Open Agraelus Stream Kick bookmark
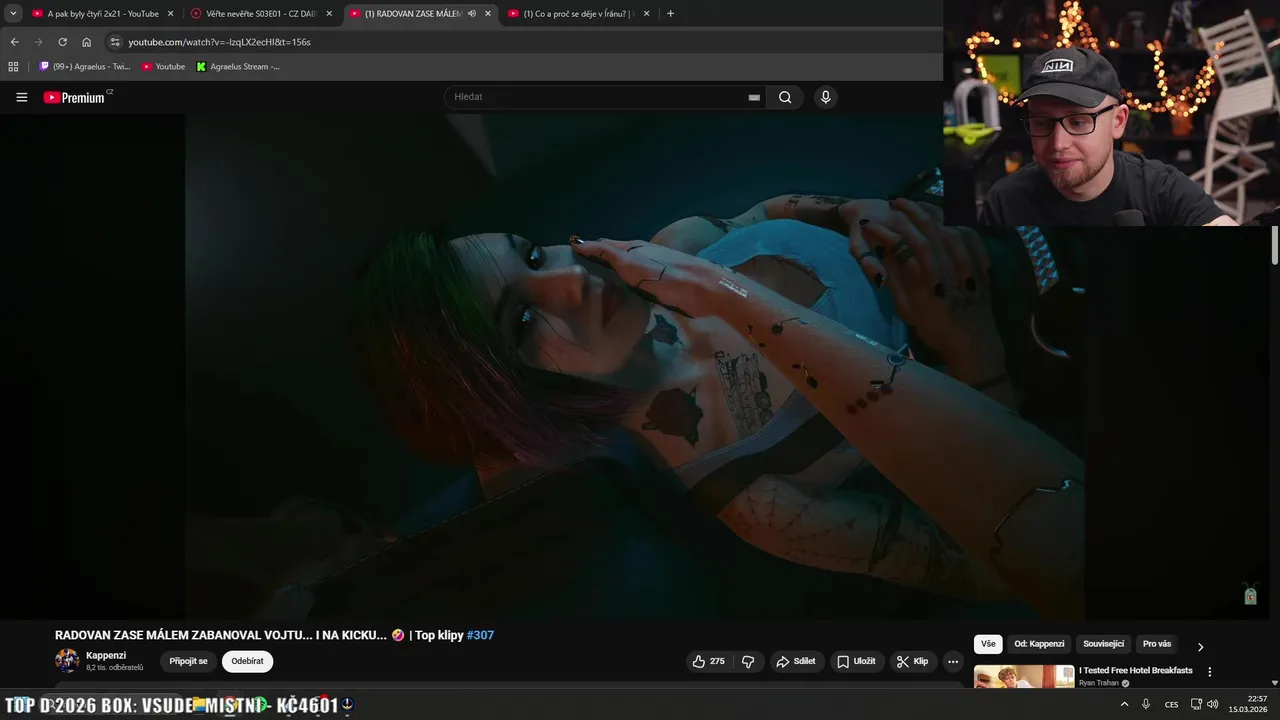This screenshot has height=720, width=1280. 238,66
